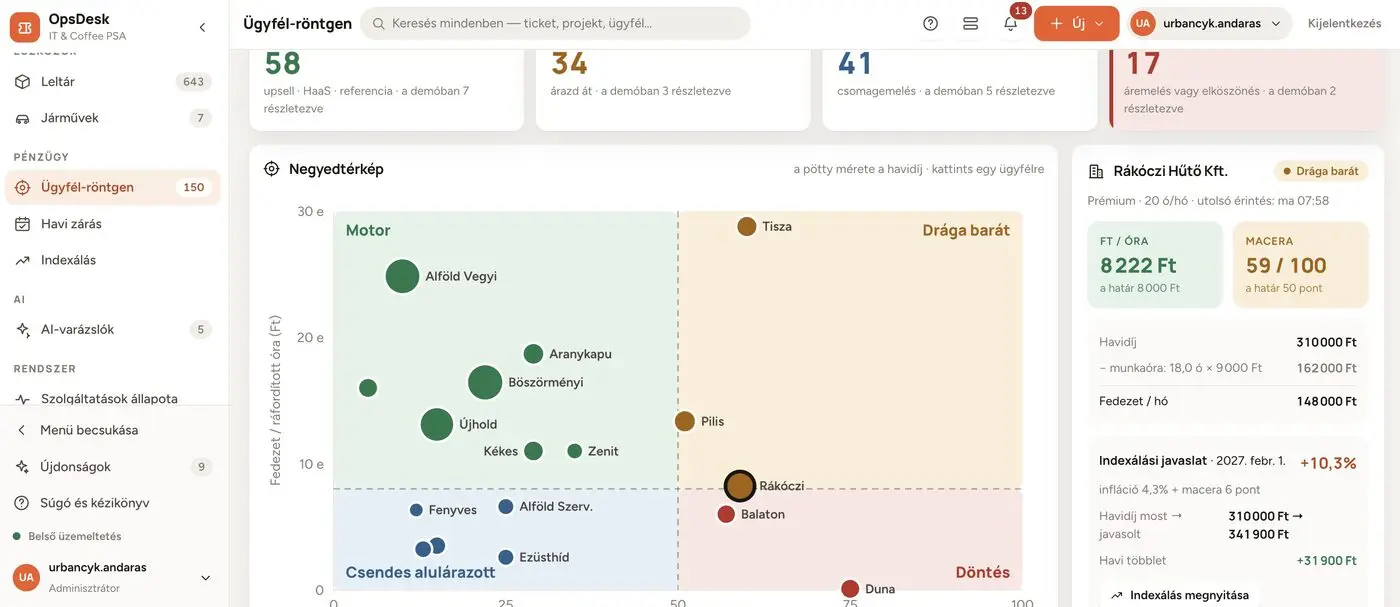Viewport: 1400px width, 607px height.
Task: Open the Új create dropdown button
Action: 1077,23
